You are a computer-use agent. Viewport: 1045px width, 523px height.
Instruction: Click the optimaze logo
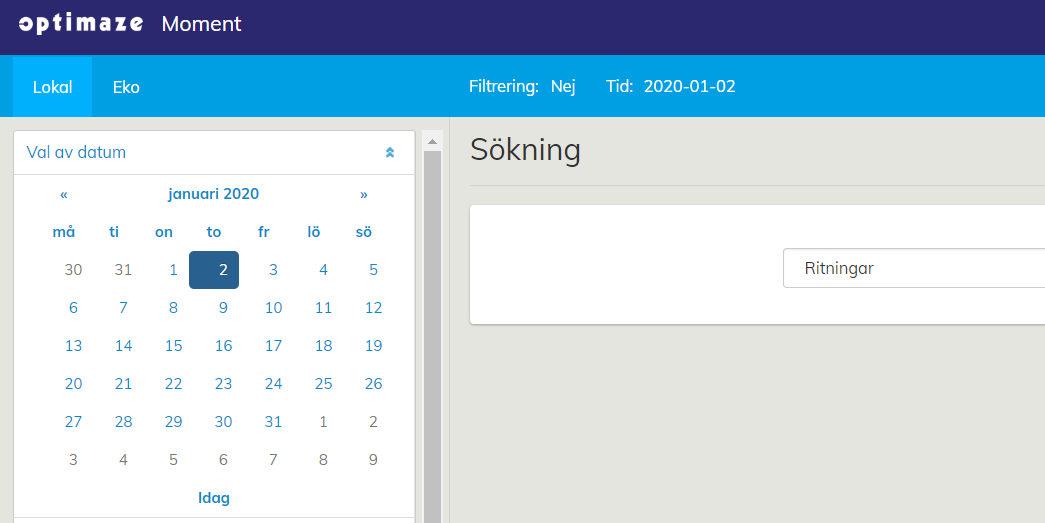pyautogui.click(x=81, y=24)
